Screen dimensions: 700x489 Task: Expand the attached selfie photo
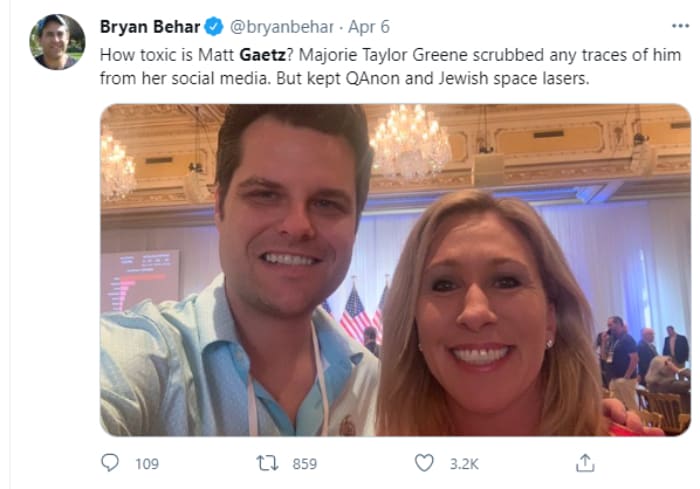[x=395, y=270]
